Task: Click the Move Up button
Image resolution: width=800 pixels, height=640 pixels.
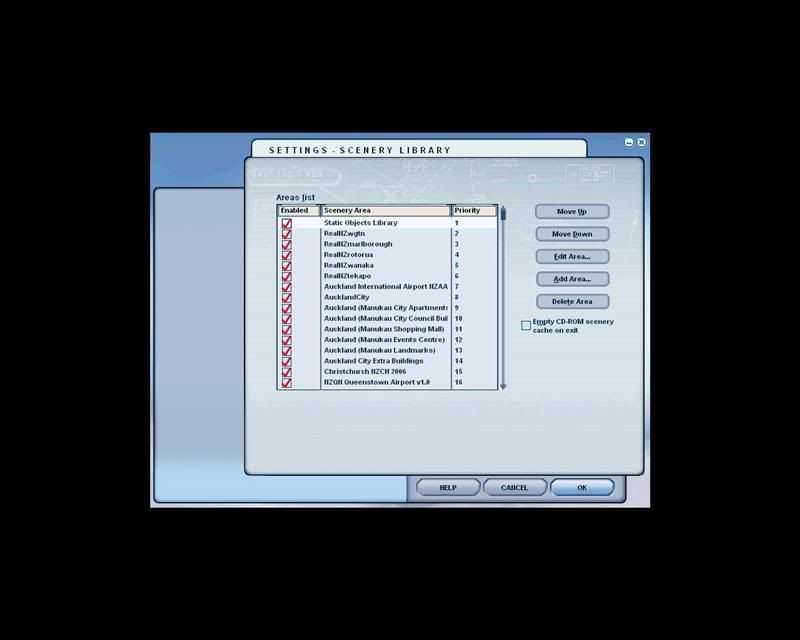Action: [572, 212]
